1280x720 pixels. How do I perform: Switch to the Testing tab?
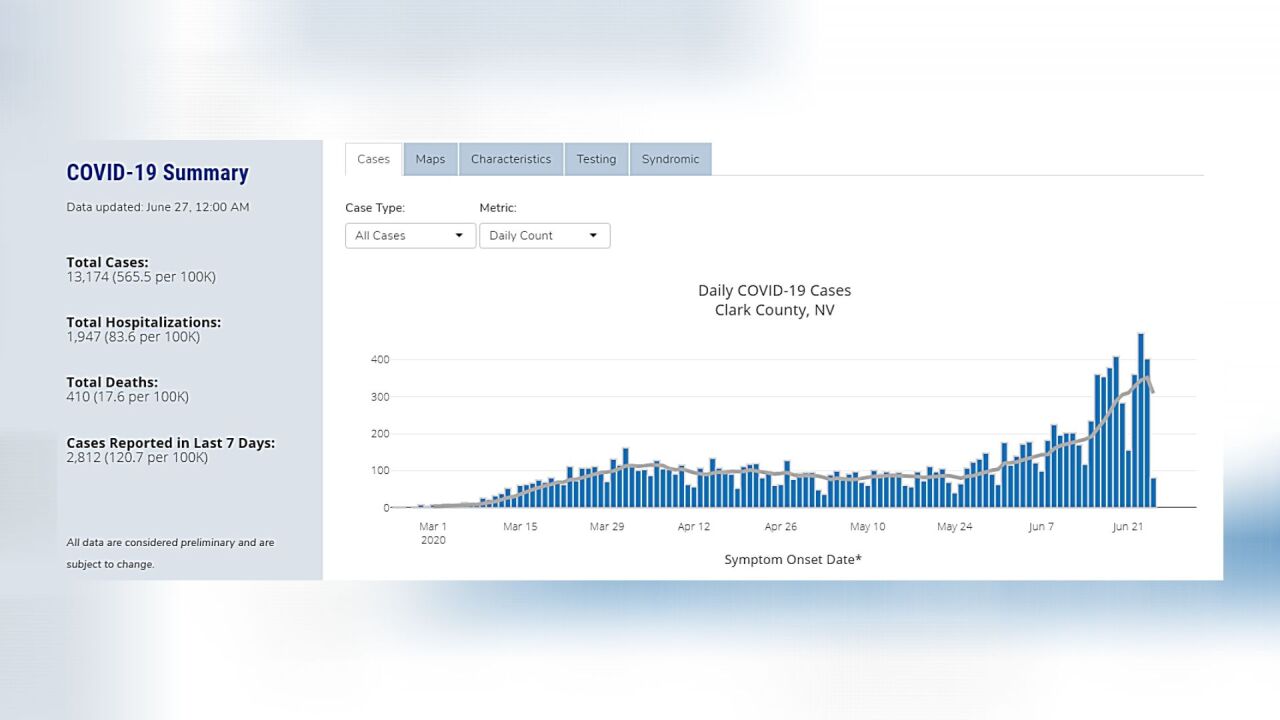point(596,159)
